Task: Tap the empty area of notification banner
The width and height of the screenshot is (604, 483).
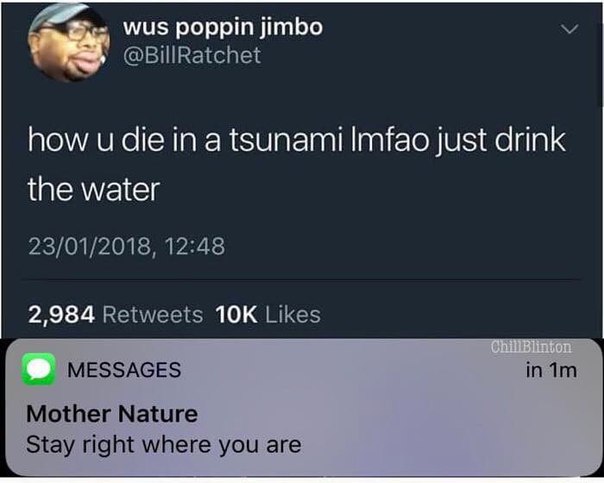Action: 443,424
